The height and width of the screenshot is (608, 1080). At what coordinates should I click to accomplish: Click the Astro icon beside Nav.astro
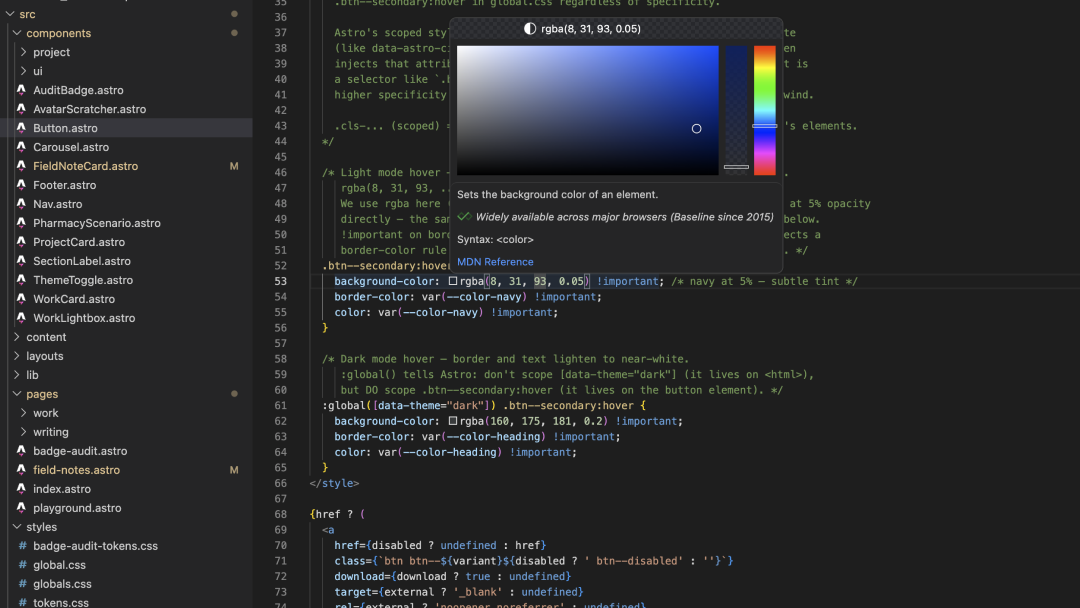point(21,204)
